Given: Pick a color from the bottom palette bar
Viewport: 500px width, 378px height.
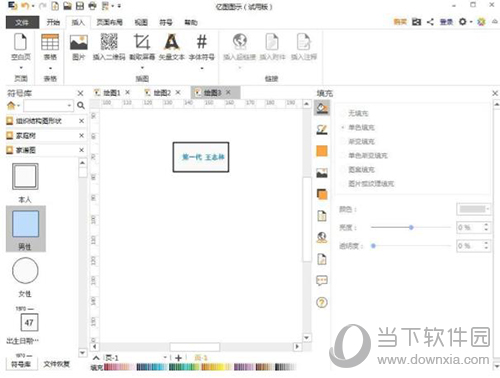Looking at the screenshot, I should coord(200,367).
